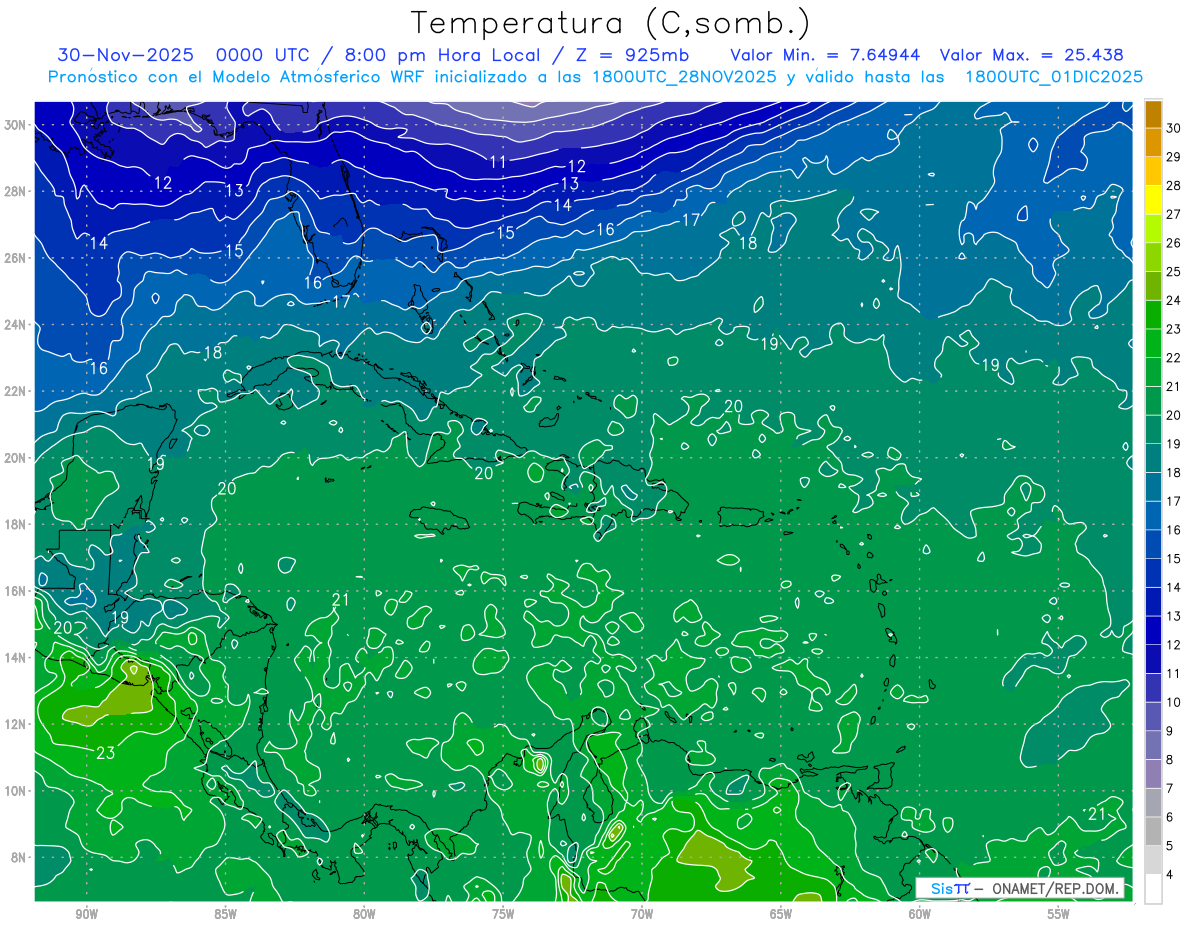1200x927 pixels.
Task: Click light gray swatch between 4 and 5
Action: 1153,860
